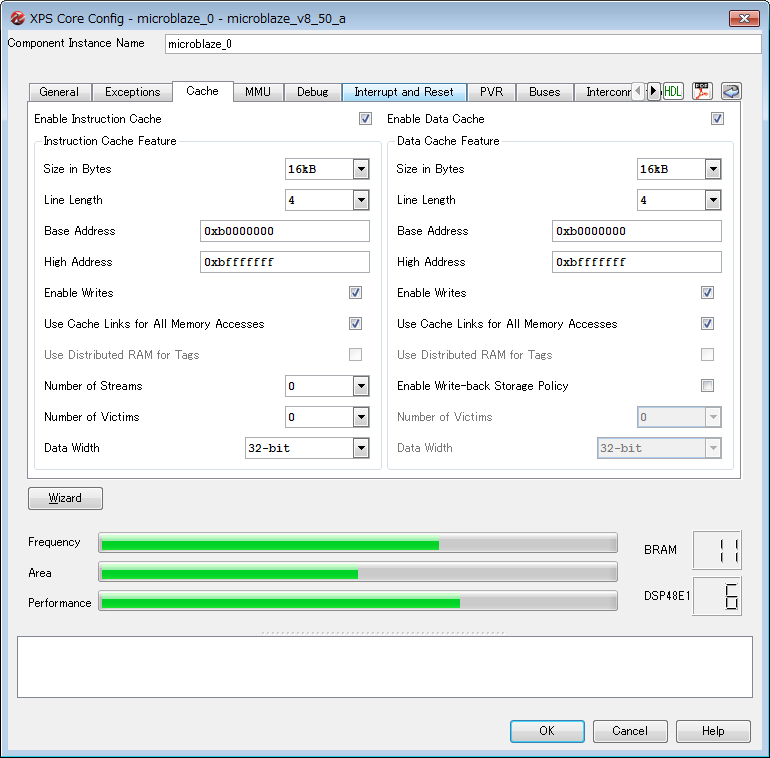
Task: Expand the Number of Streams dropdown
Action: 360,386
